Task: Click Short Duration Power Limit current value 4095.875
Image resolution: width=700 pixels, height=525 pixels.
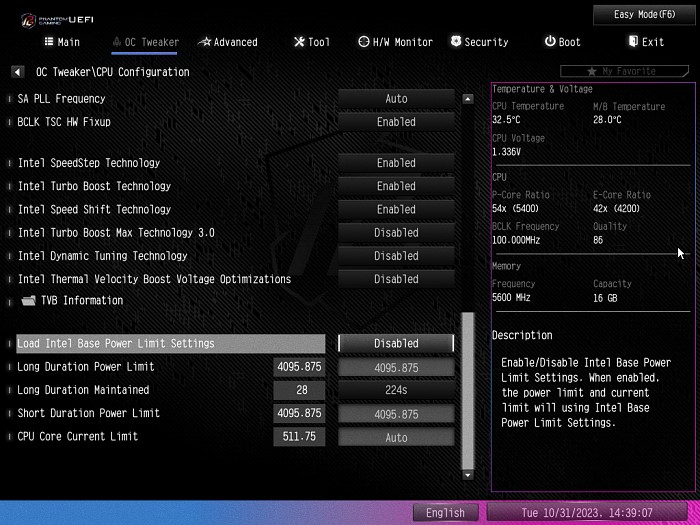Action: (x=299, y=413)
